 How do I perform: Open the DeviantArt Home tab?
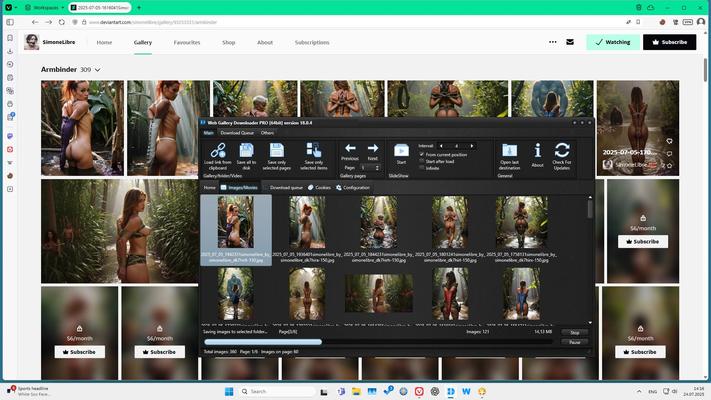pos(104,42)
